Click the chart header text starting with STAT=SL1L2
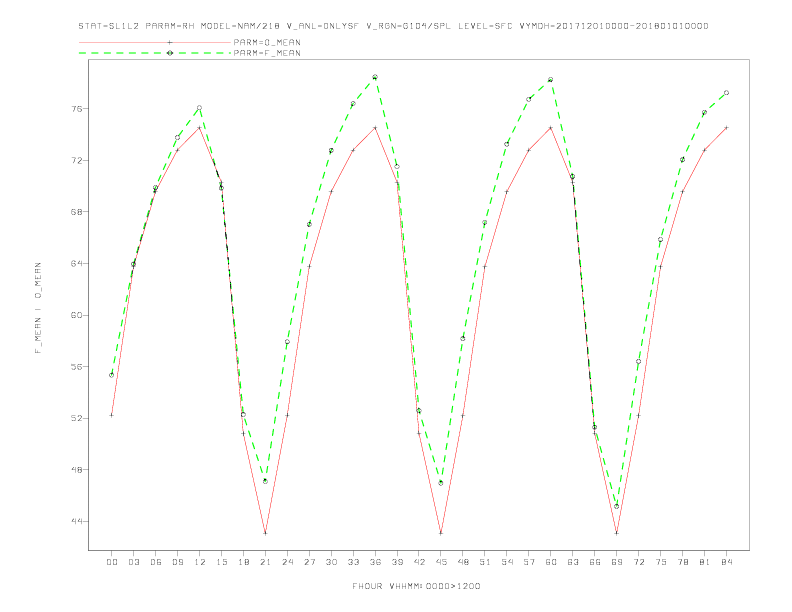 point(393,26)
